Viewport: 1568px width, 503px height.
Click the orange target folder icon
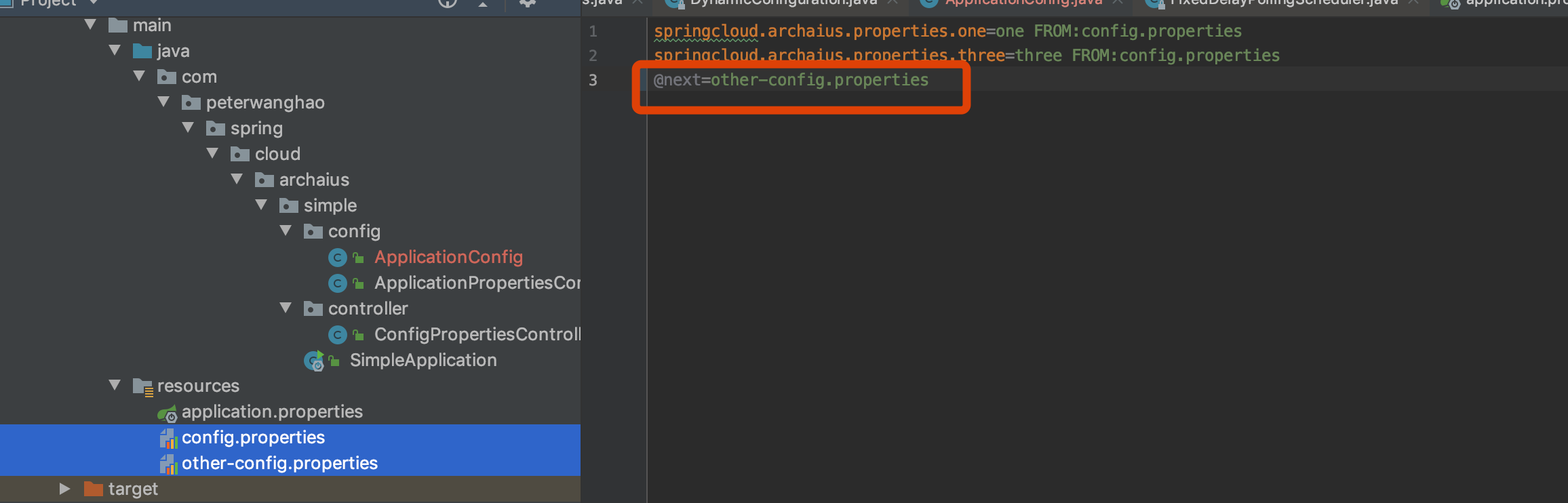pos(93,489)
